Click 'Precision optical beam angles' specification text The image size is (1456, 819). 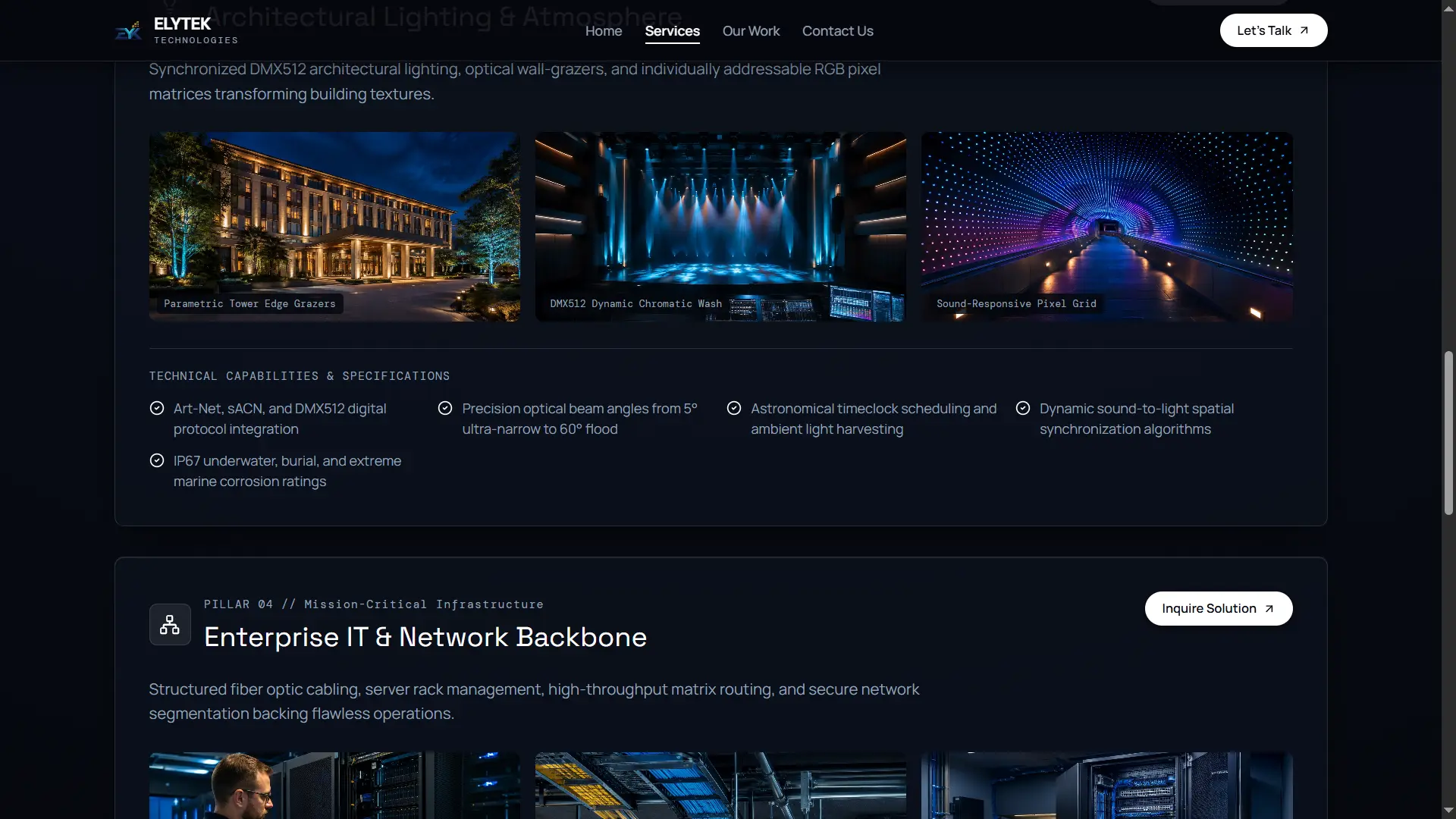[x=579, y=419]
